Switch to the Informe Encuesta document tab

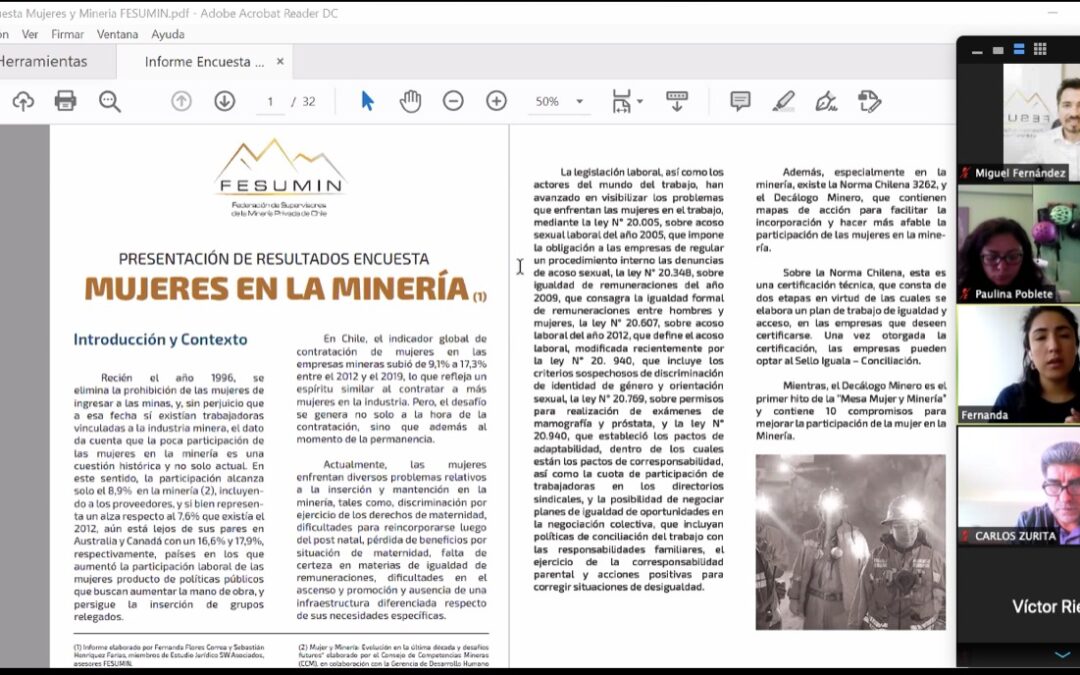pyautogui.click(x=197, y=62)
